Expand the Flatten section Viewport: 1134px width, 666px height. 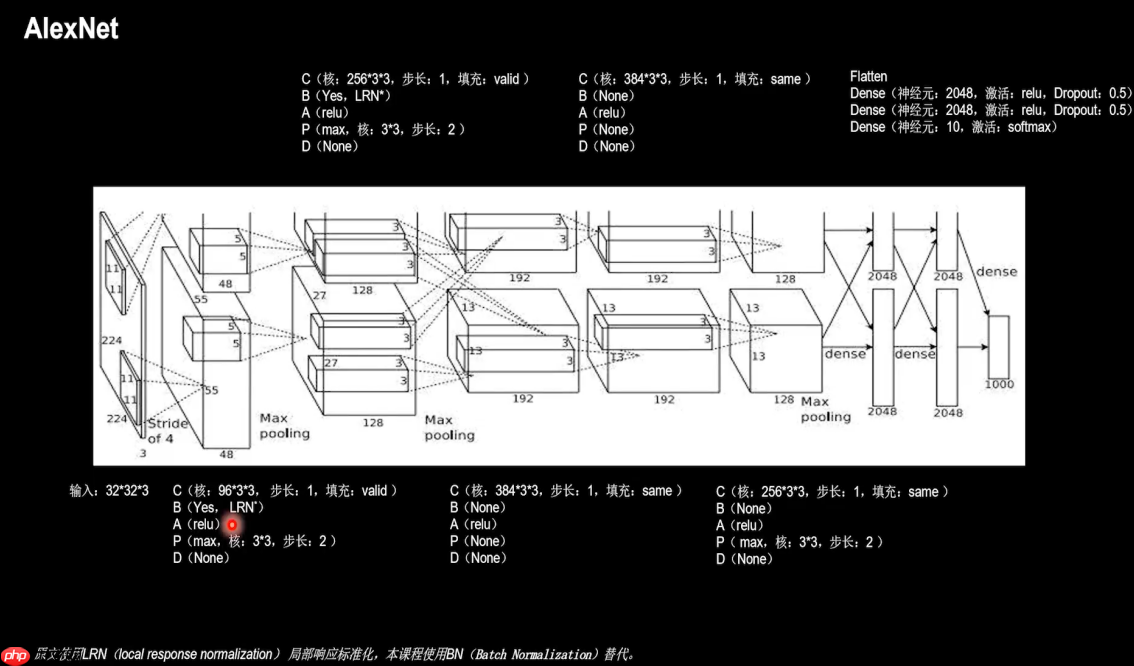coord(868,76)
